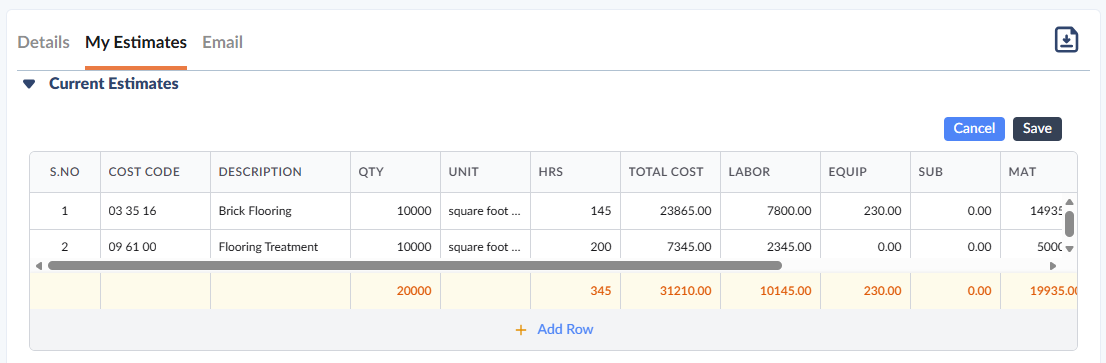
Task: Click the Current Estimates heading
Action: 114,84
